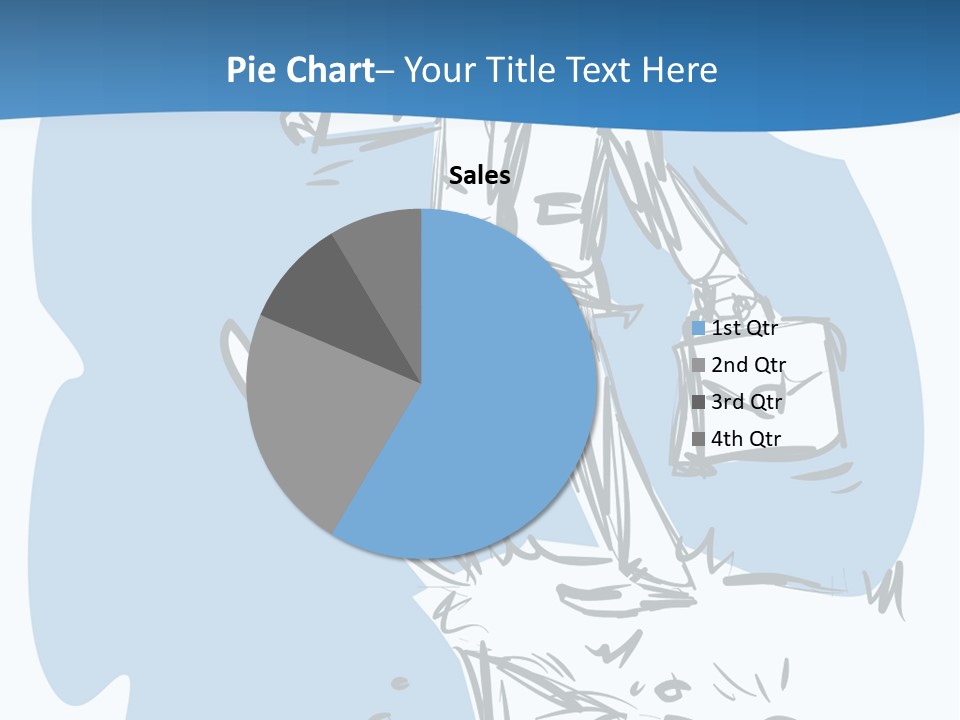Select the "1st Qtr" legend label
Viewport: 960px width, 720px height.
(x=744, y=328)
